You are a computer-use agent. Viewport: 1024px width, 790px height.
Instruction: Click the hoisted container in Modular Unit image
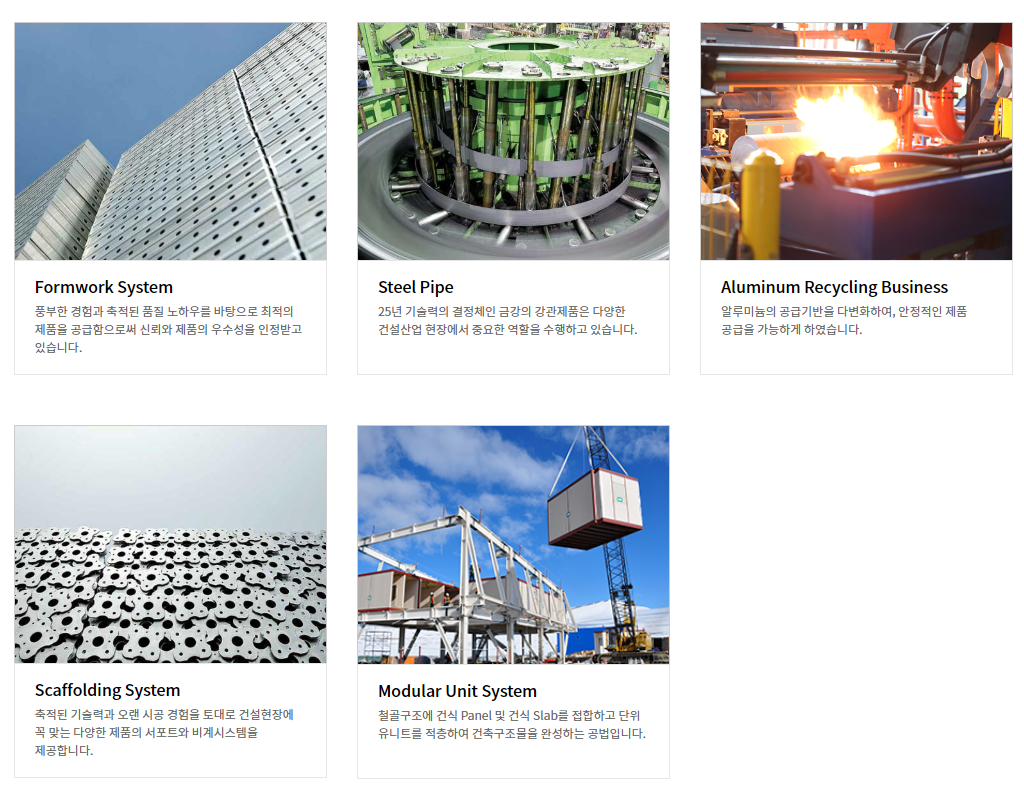coord(594,508)
